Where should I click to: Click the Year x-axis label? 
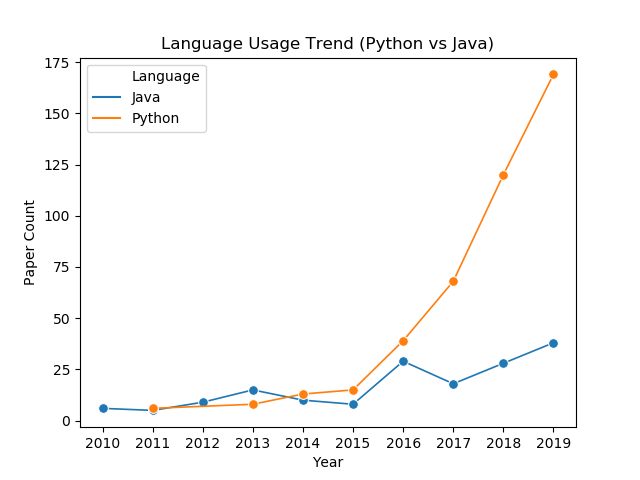pyautogui.click(x=328, y=462)
